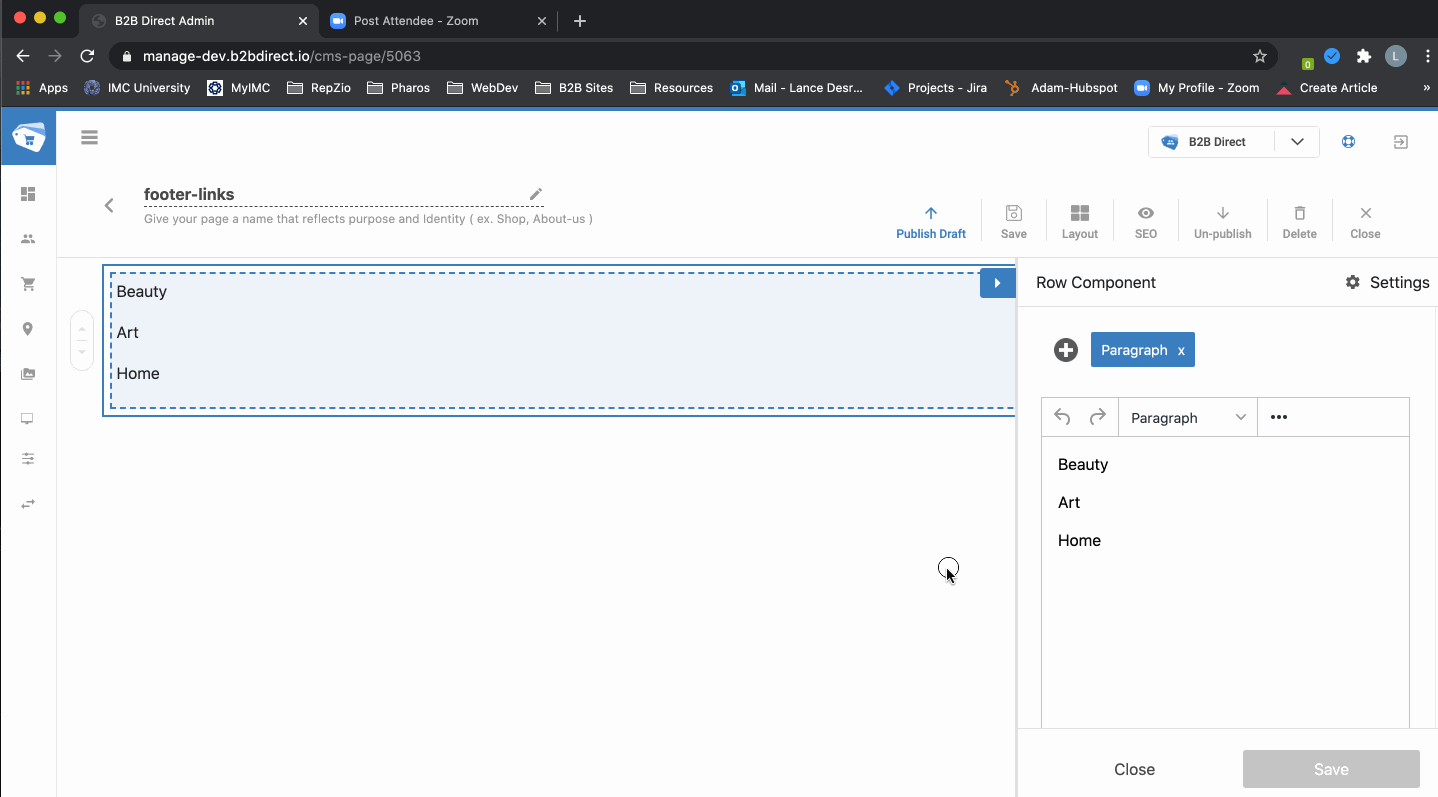
Task: Open the IMC University bookmark
Action: pyautogui.click(x=137, y=88)
